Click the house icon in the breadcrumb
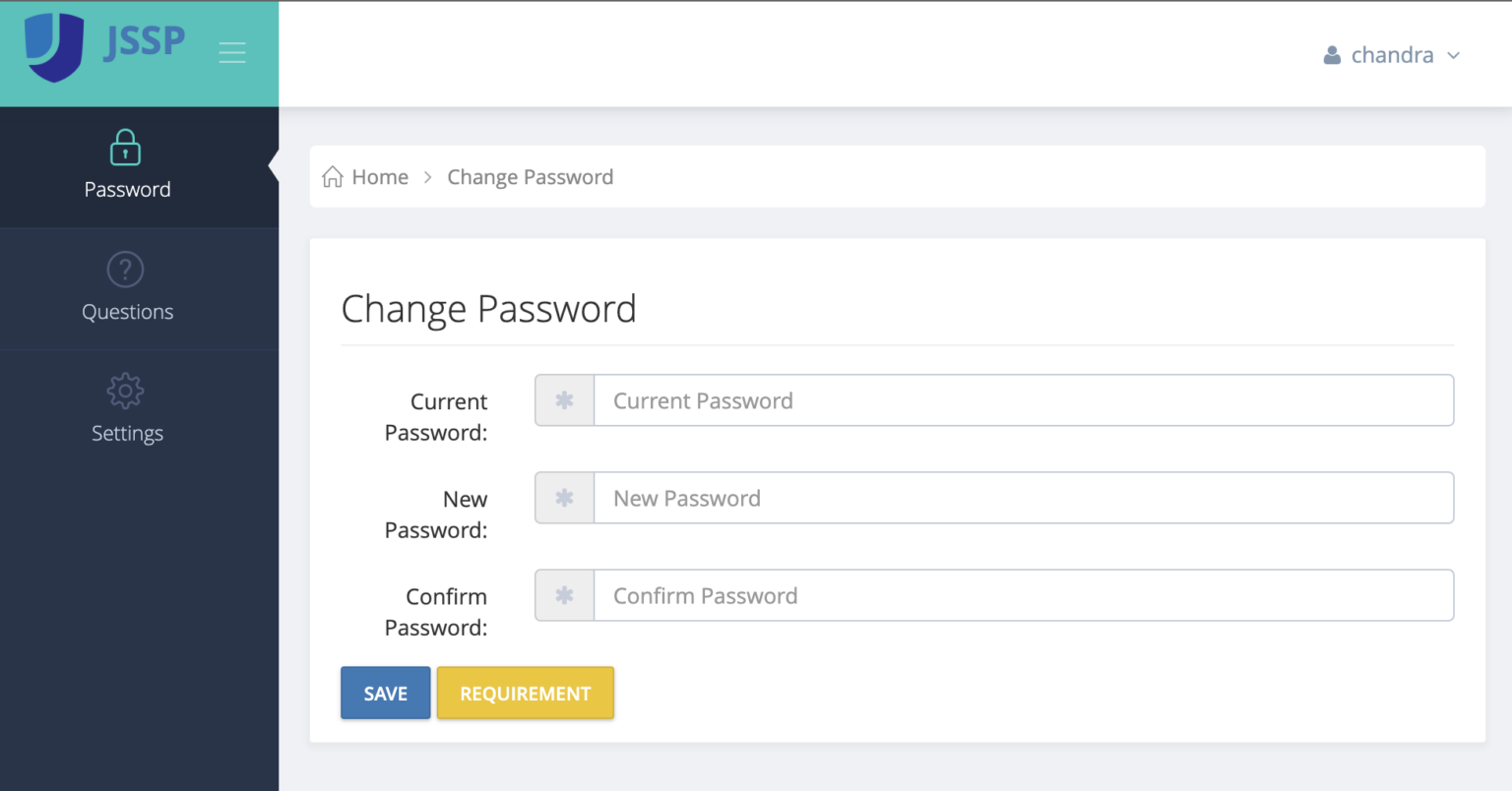The image size is (1512, 791). point(333,177)
